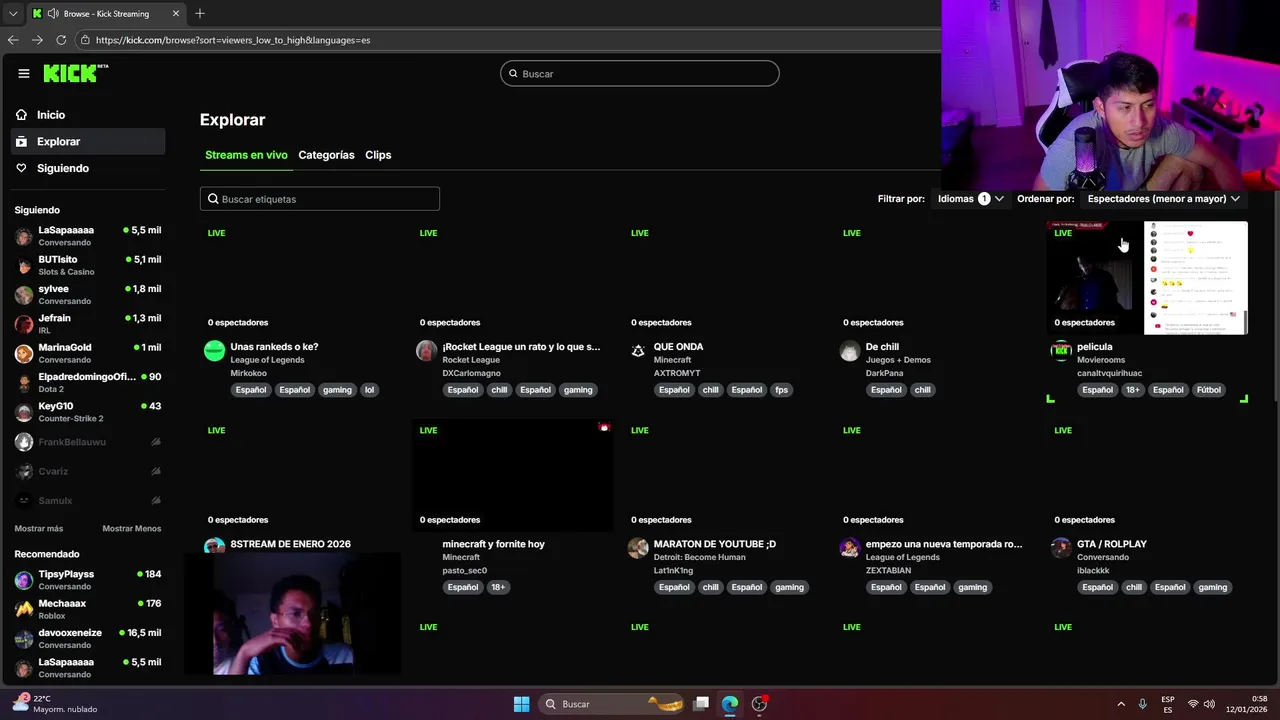Click the Siguiendo heart icon
The image size is (1280, 720).
[x=21, y=168]
